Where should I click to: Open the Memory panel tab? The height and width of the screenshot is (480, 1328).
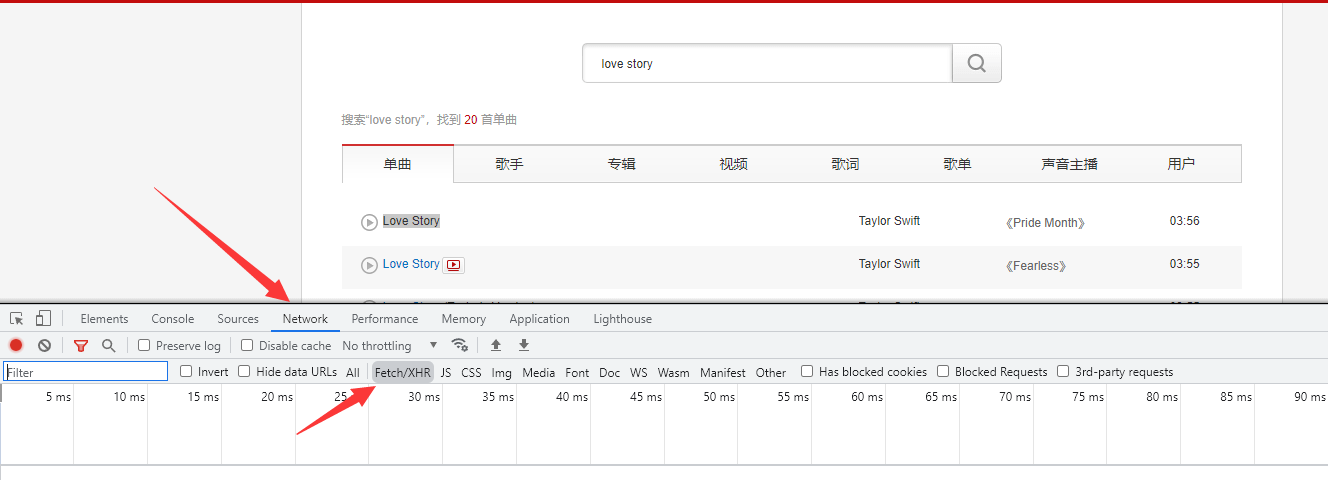(x=464, y=319)
